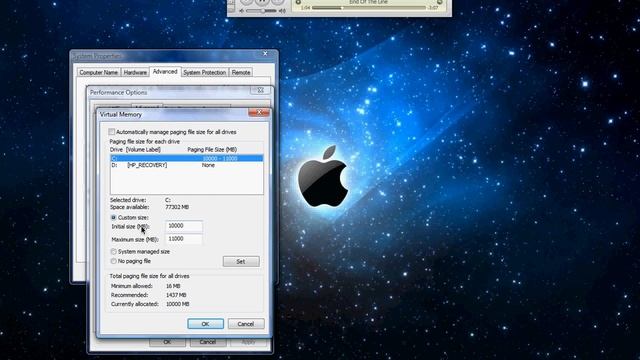Click OK in the Performance Options window
640x360 pixels.
[167, 342]
